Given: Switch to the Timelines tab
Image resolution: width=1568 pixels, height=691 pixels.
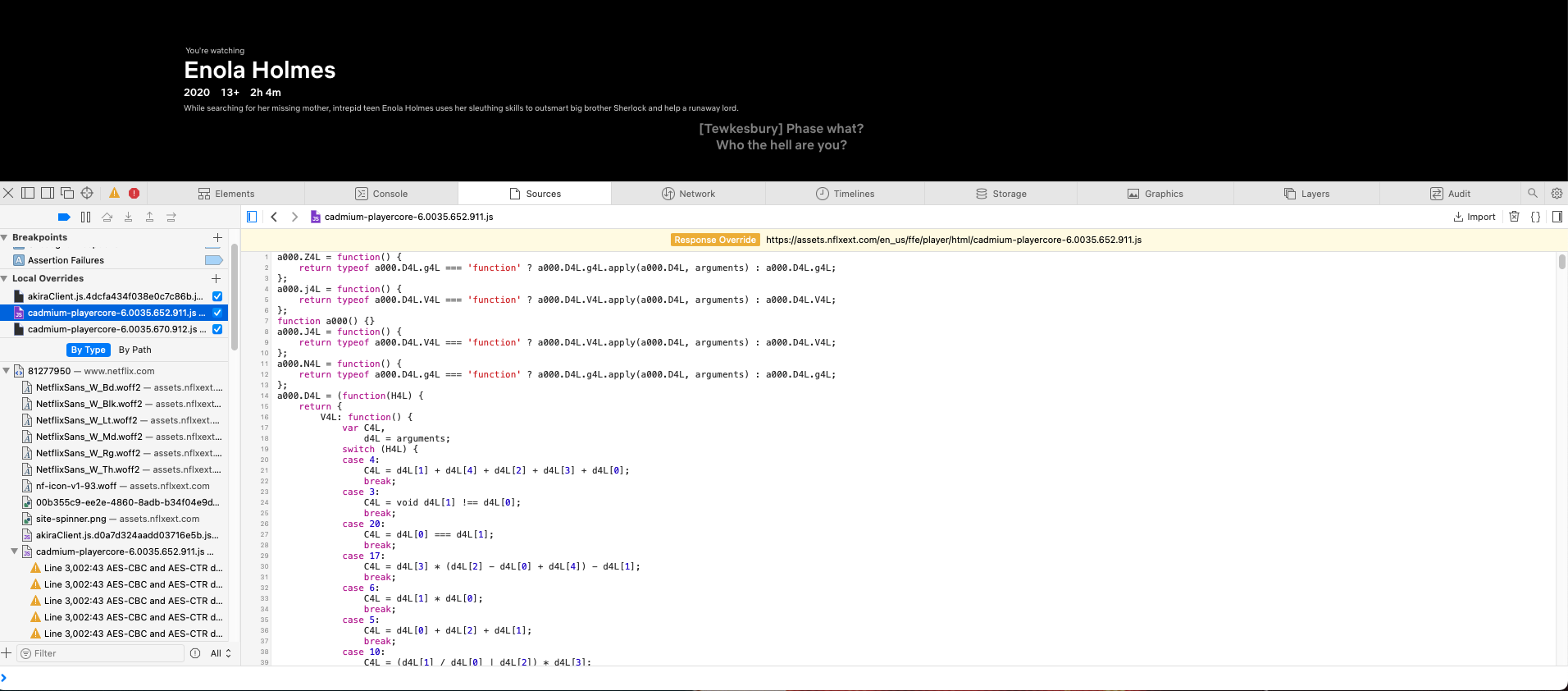Looking at the screenshot, I should click(846, 194).
